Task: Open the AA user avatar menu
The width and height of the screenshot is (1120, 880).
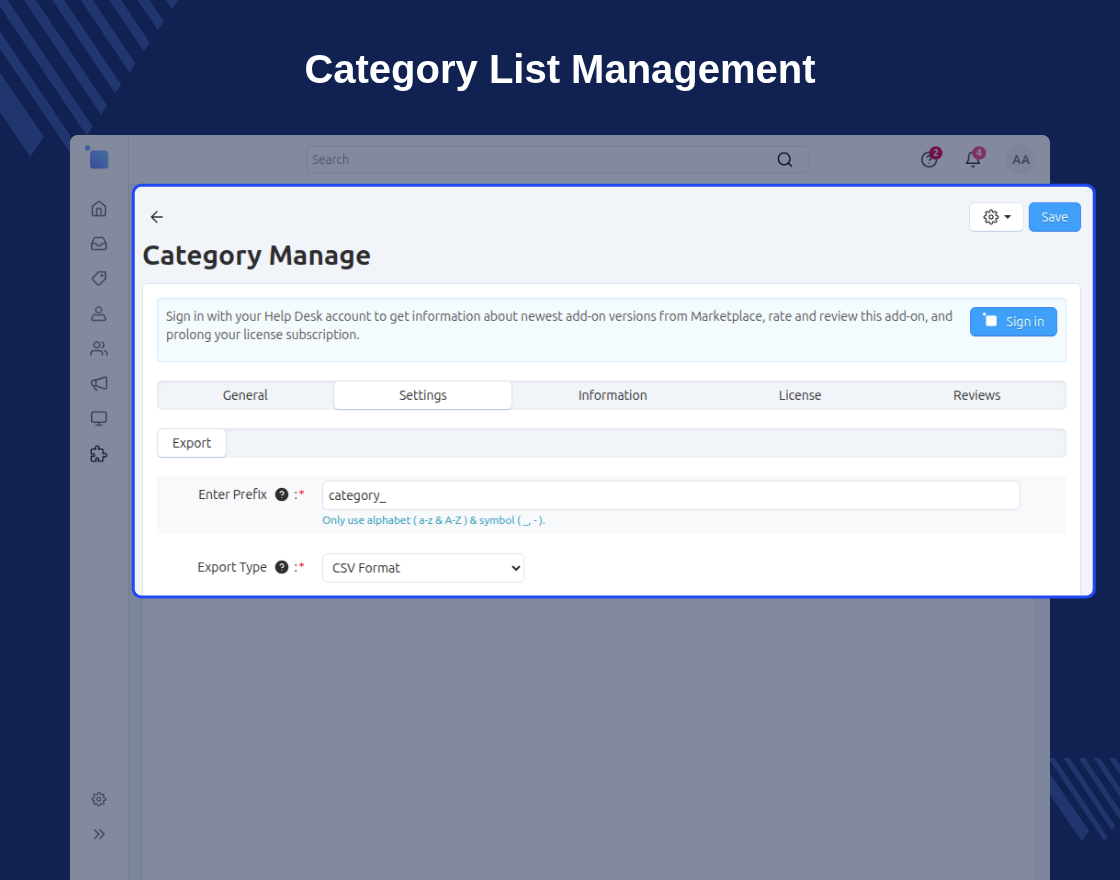Action: [1021, 159]
